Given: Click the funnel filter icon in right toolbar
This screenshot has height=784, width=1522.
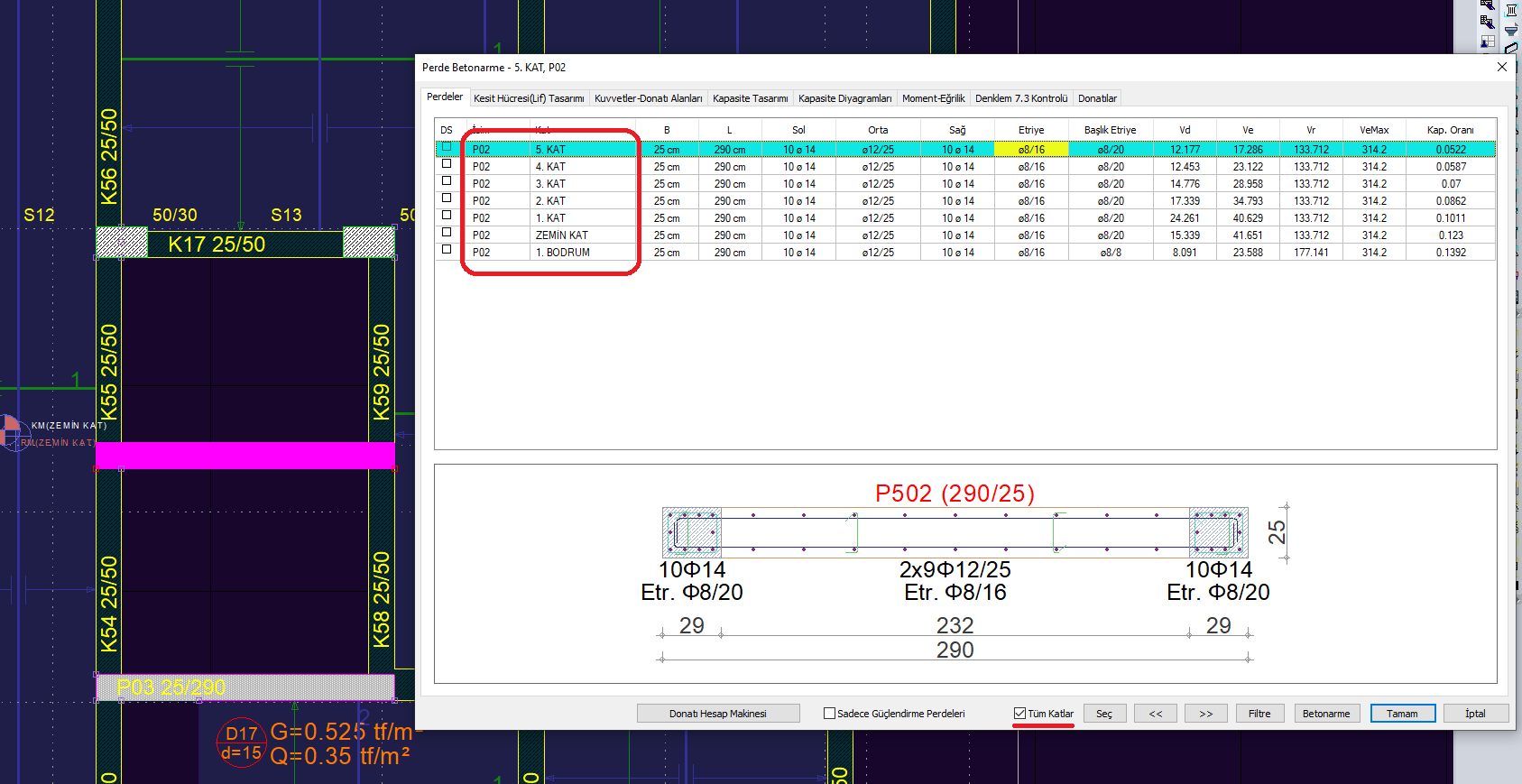Looking at the screenshot, I should click(x=1511, y=30).
